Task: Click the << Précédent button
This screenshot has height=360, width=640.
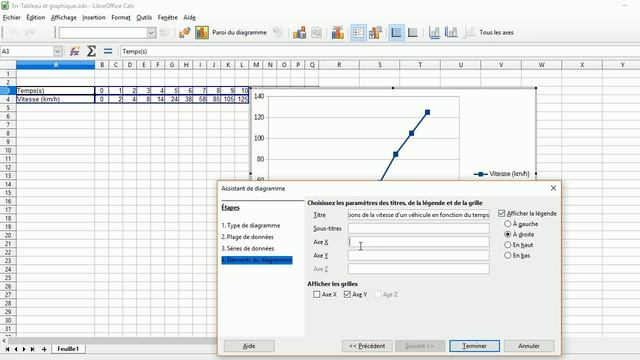Action: click(367, 346)
